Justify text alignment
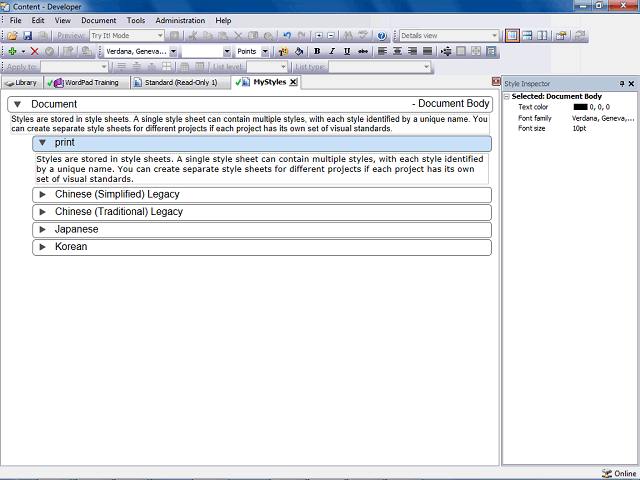The width and height of the screenshot is (640, 480). 427,51
